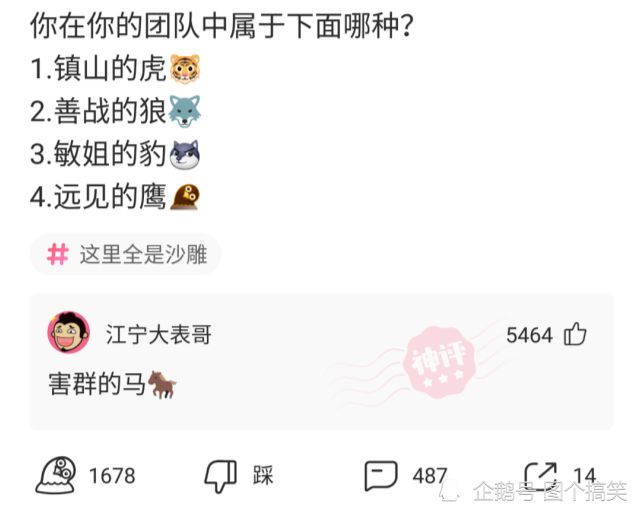Click the post title question text
Screen dimensions: 641x513
coord(221,25)
